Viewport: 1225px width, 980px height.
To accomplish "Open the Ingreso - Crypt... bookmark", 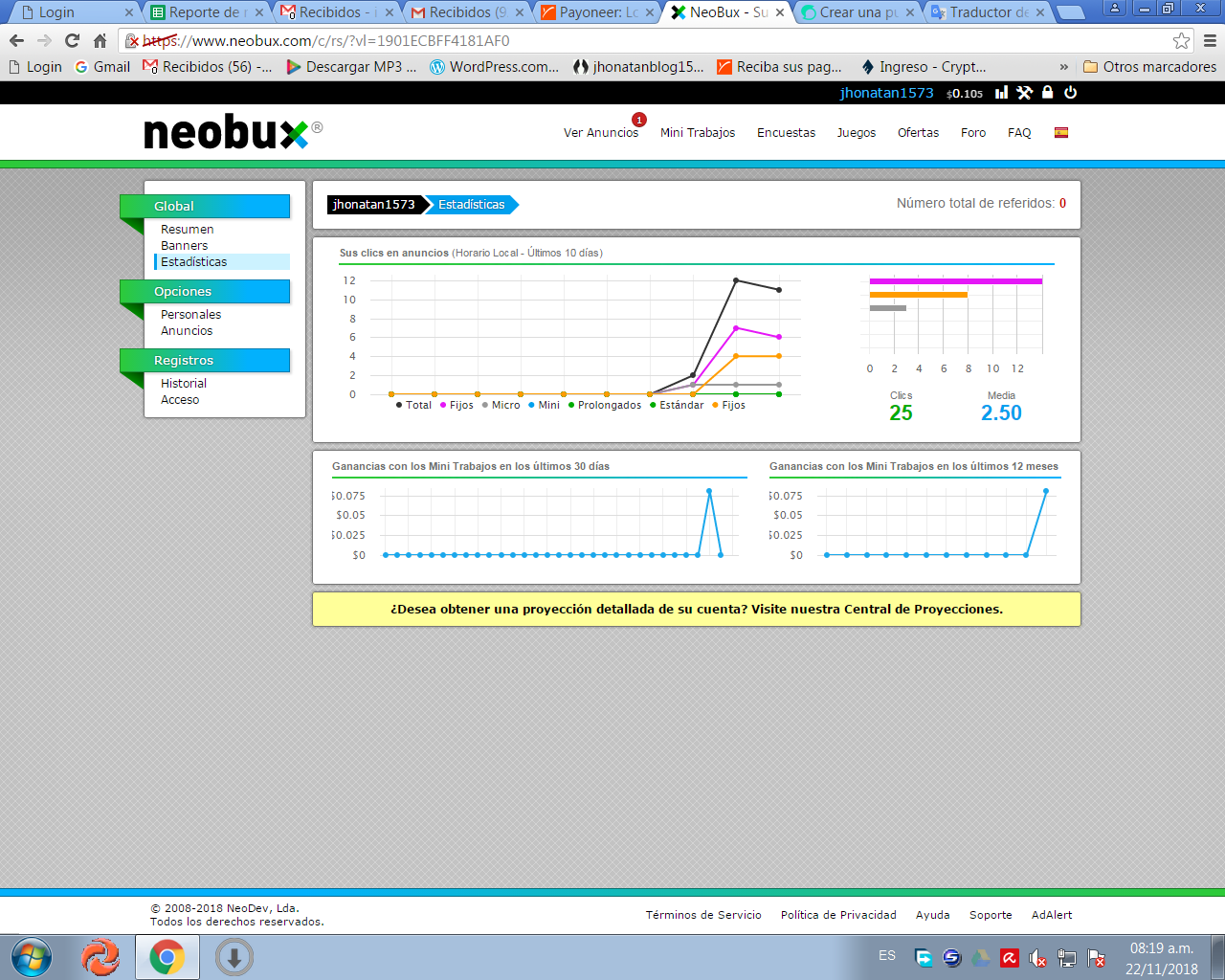I will [x=924, y=67].
